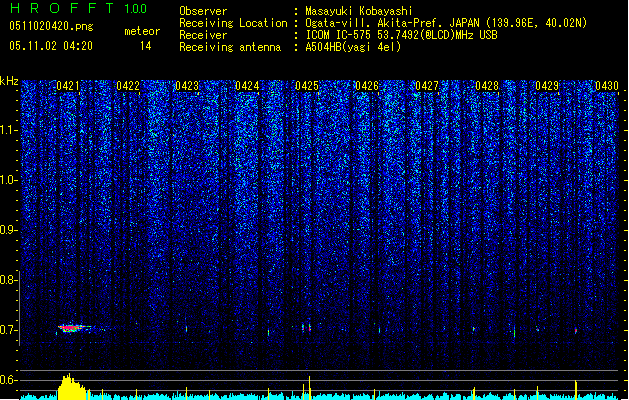Screen dimensions: 629x400
Task: Click the "meteor" count label
Action: click(x=142, y=31)
